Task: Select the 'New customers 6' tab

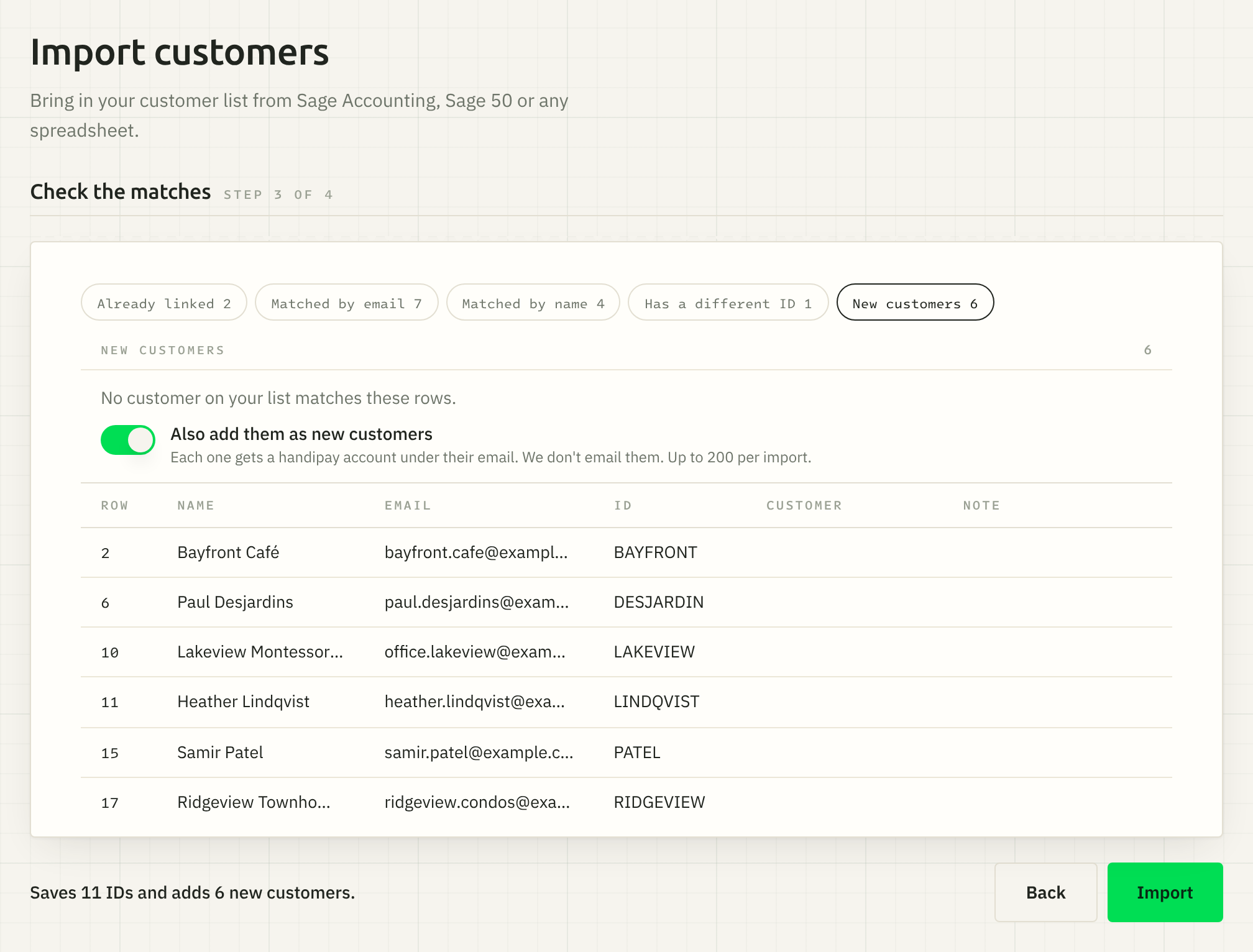Action: (x=916, y=303)
